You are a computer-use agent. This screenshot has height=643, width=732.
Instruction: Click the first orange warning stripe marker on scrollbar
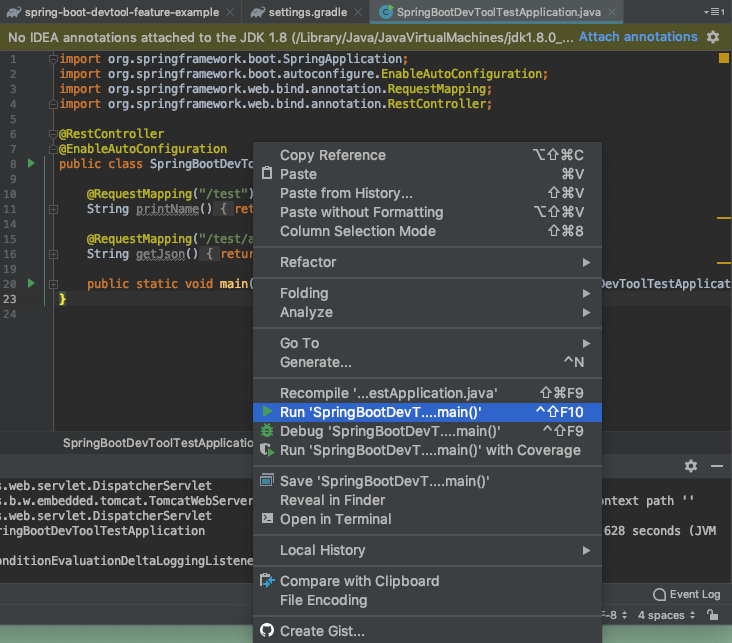coord(723,218)
